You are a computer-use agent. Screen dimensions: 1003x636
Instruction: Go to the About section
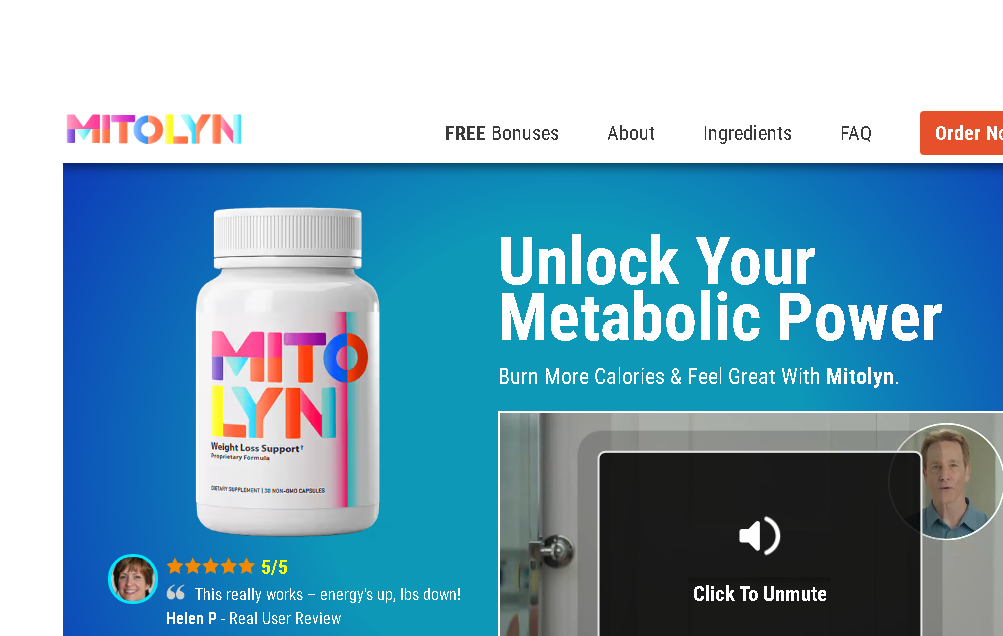point(631,133)
